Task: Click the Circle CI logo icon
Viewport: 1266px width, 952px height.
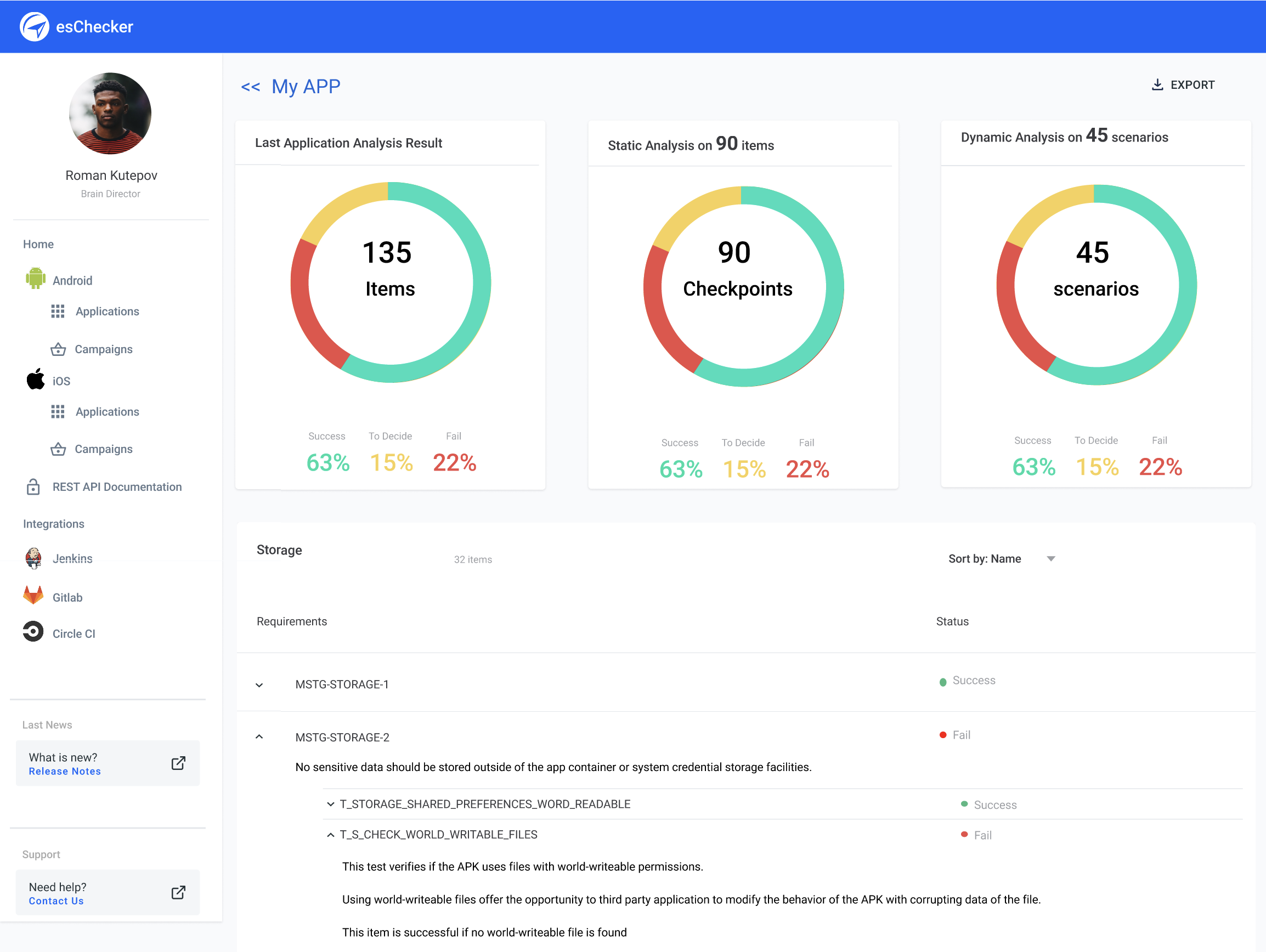Action: tap(33, 632)
